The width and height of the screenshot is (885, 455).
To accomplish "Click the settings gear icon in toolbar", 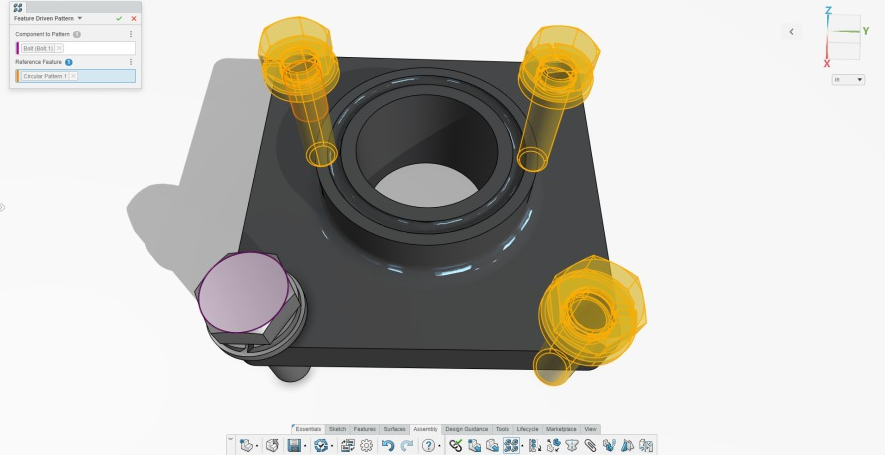I will [x=366, y=445].
